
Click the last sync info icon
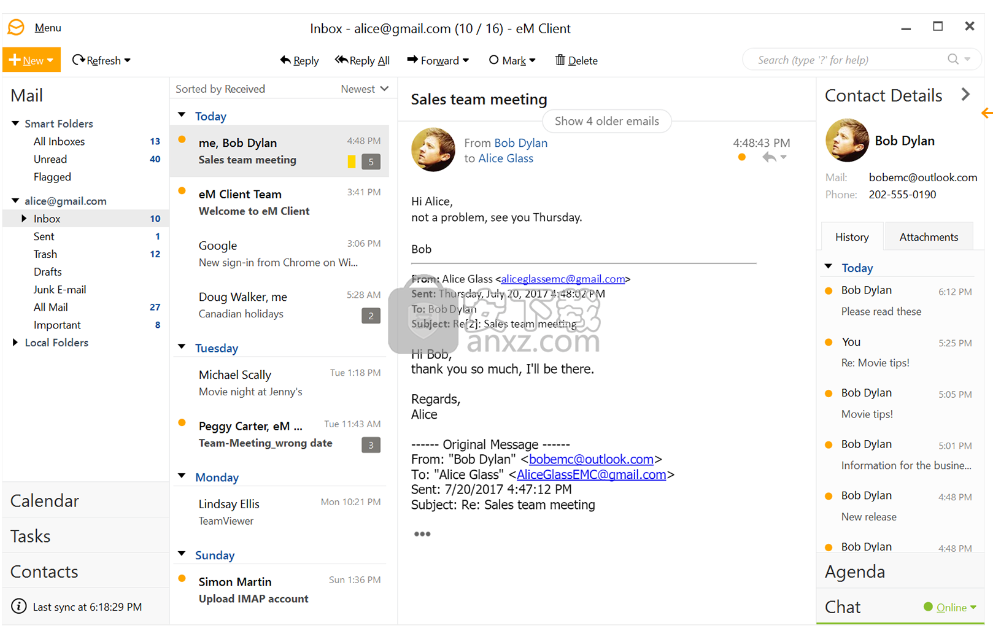19,606
